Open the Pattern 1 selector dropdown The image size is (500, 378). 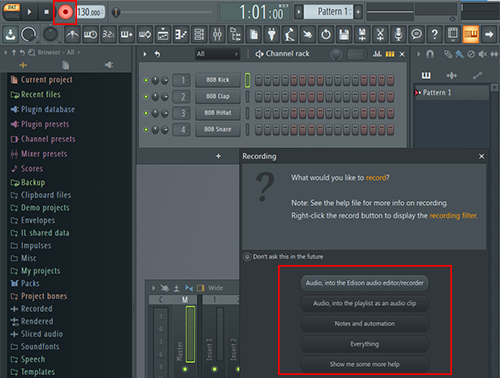328,12
